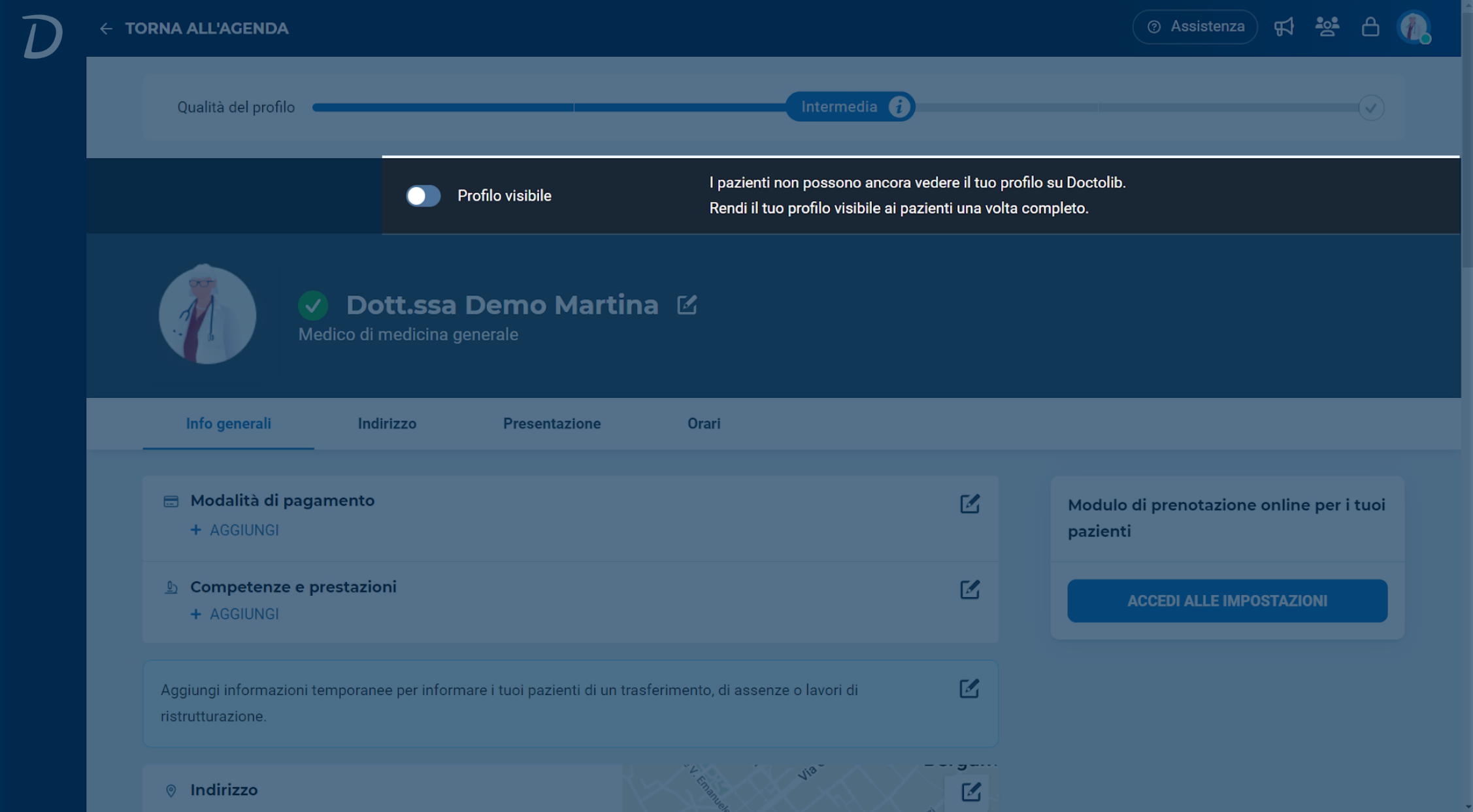
Task: Add a payment method with AGGIUNGI
Action: pyautogui.click(x=235, y=530)
